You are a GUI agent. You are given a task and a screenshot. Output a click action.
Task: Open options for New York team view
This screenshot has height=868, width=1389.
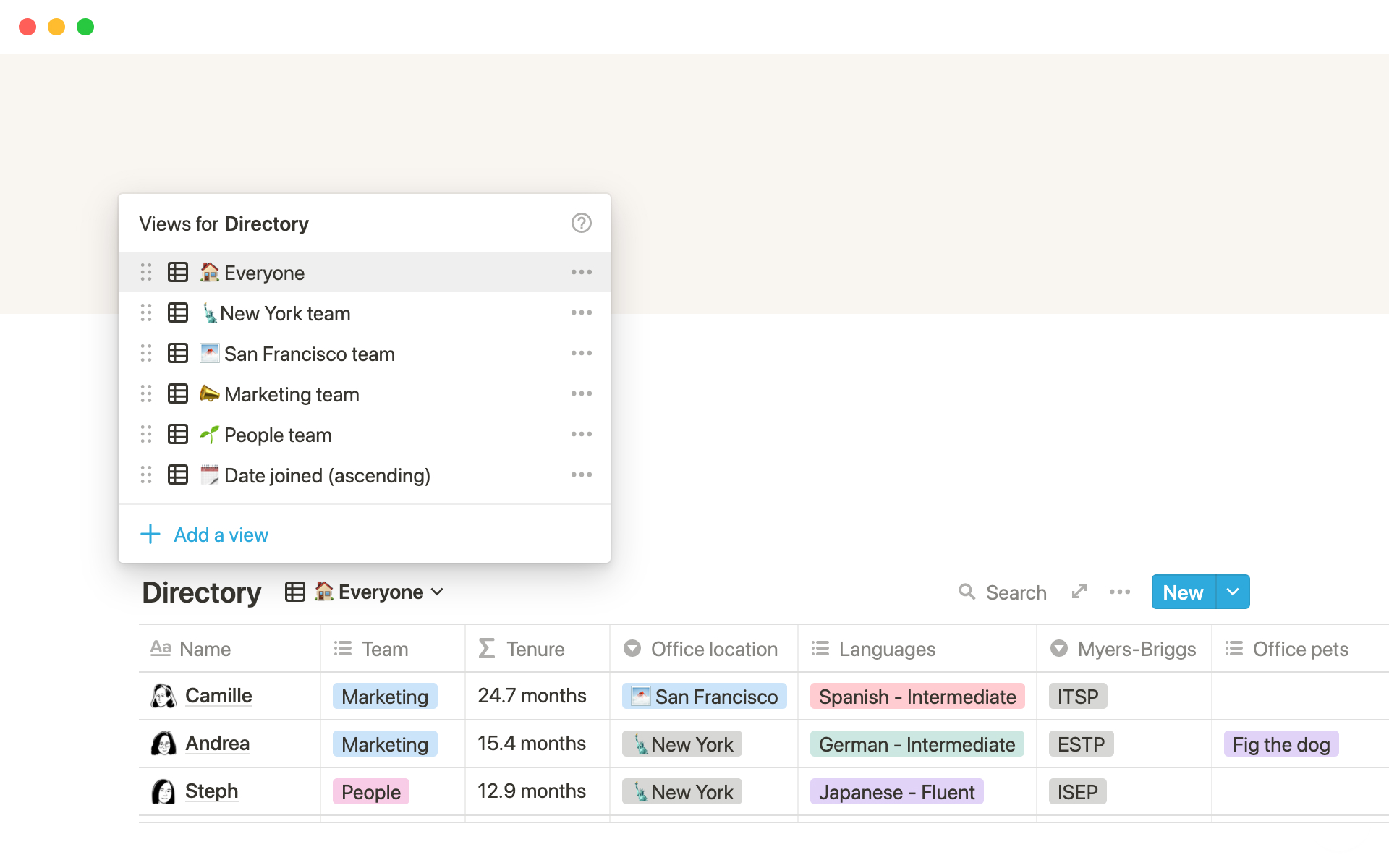(x=581, y=312)
